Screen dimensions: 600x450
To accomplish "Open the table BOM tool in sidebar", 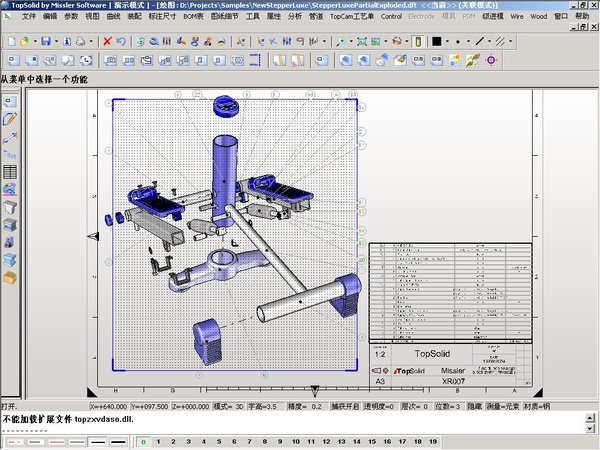I will point(11,171).
